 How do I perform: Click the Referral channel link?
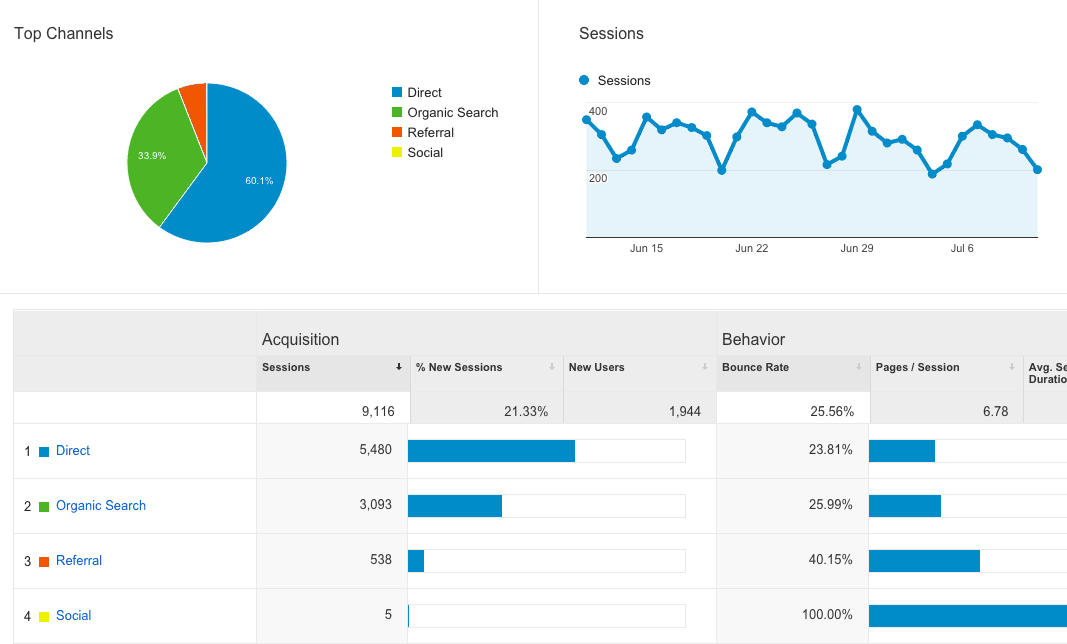pyautogui.click(x=78, y=561)
